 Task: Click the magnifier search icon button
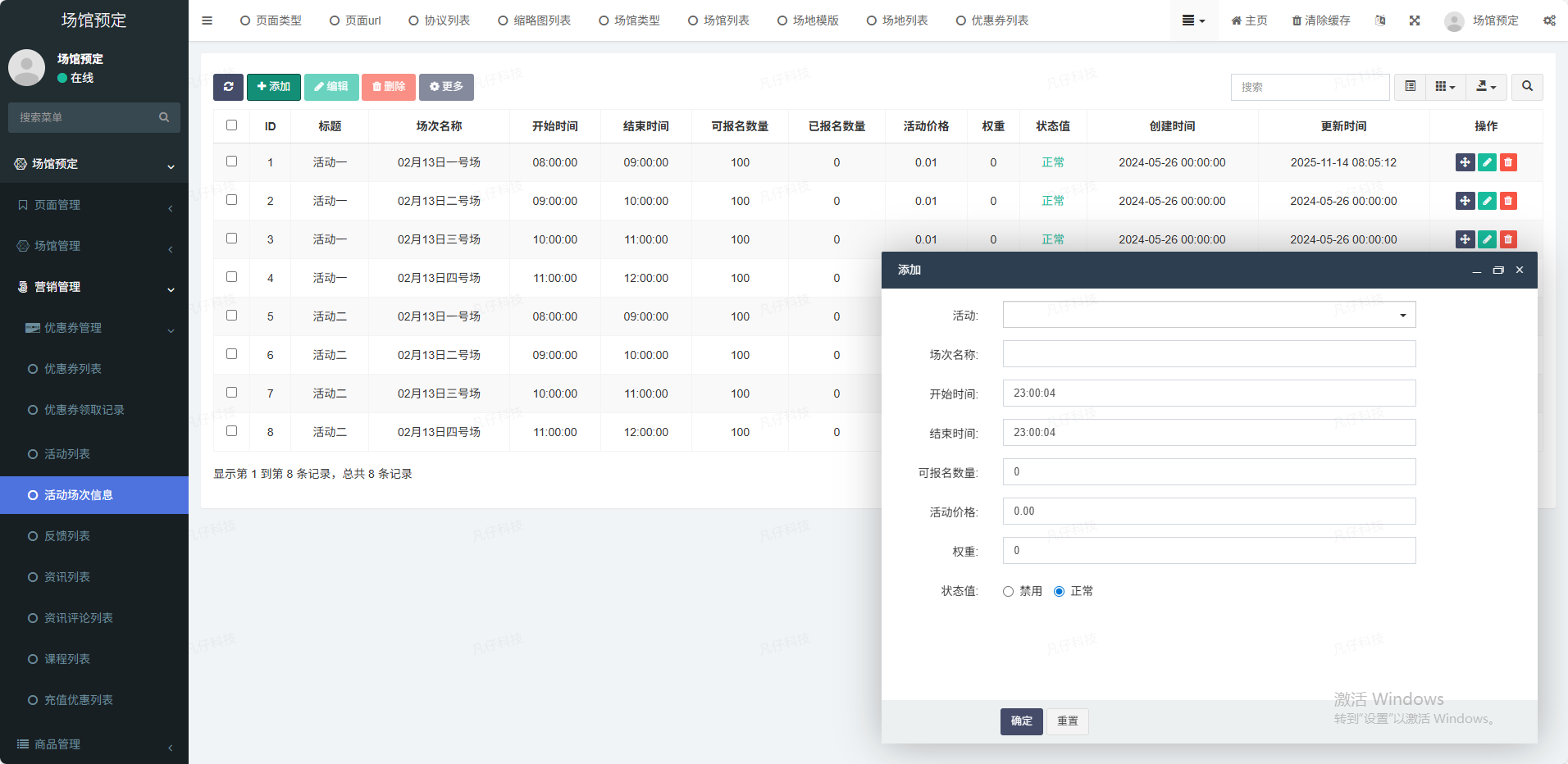(x=1527, y=87)
